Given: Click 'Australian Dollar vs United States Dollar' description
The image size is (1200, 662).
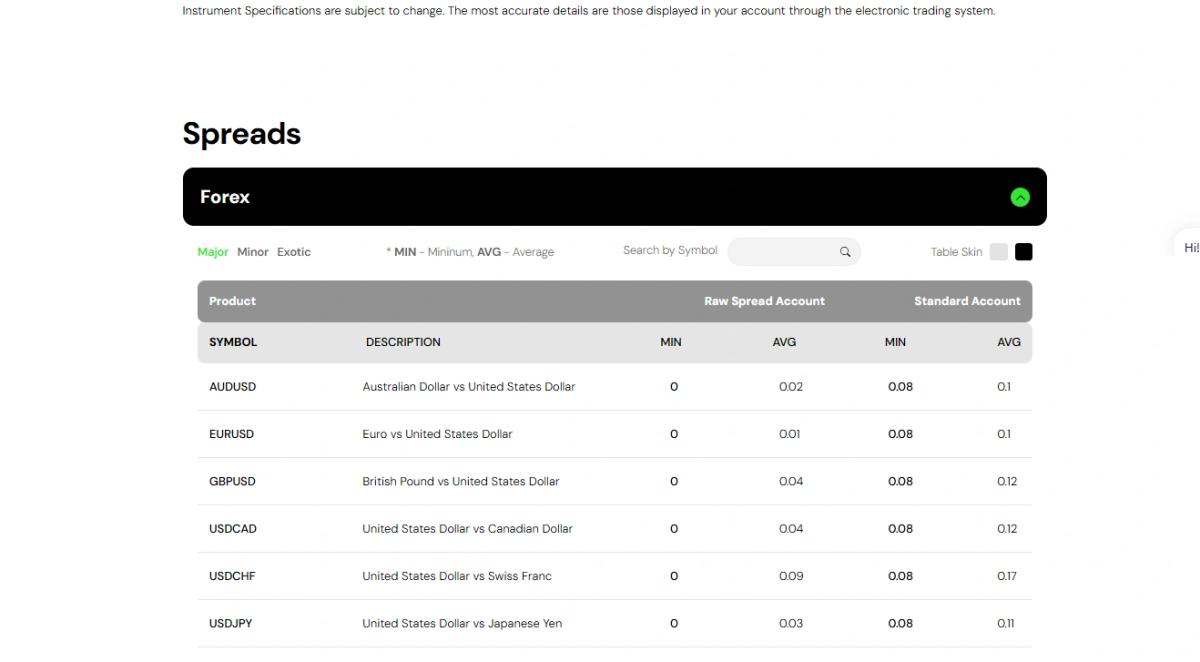Looking at the screenshot, I should tap(469, 387).
